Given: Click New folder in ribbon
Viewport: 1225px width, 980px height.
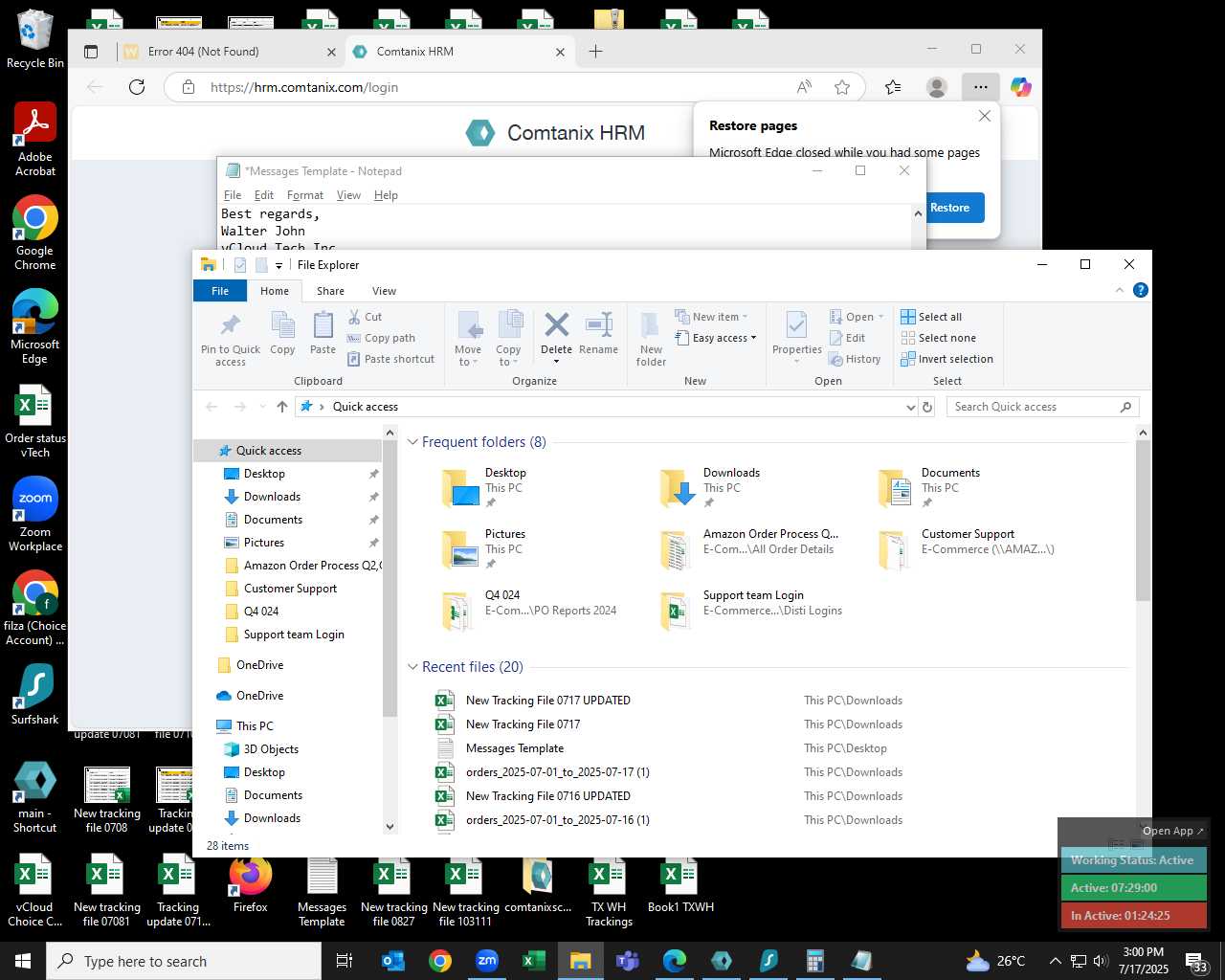Looking at the screenshot, I should coord(651,340).
